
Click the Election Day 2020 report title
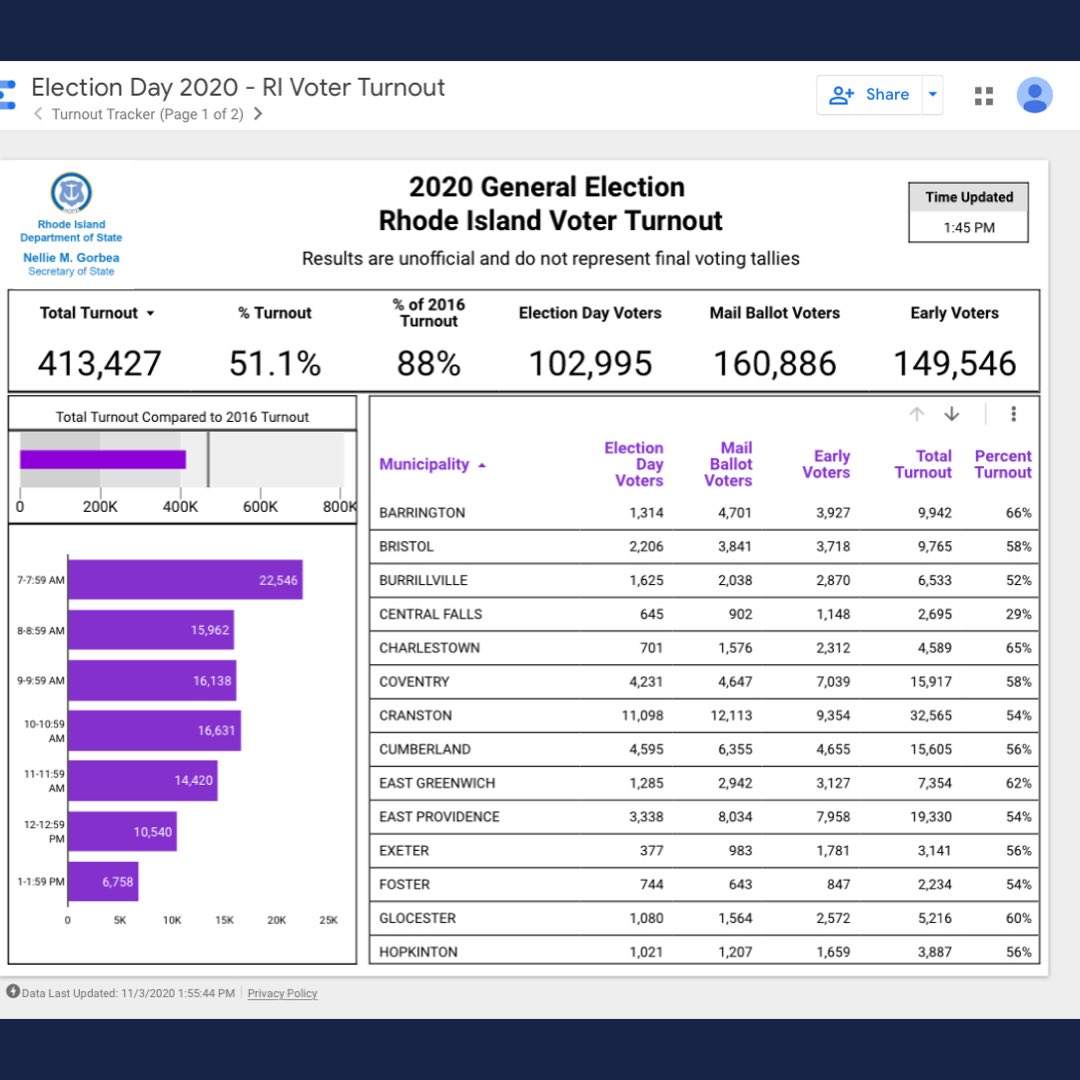click(238, 87)
